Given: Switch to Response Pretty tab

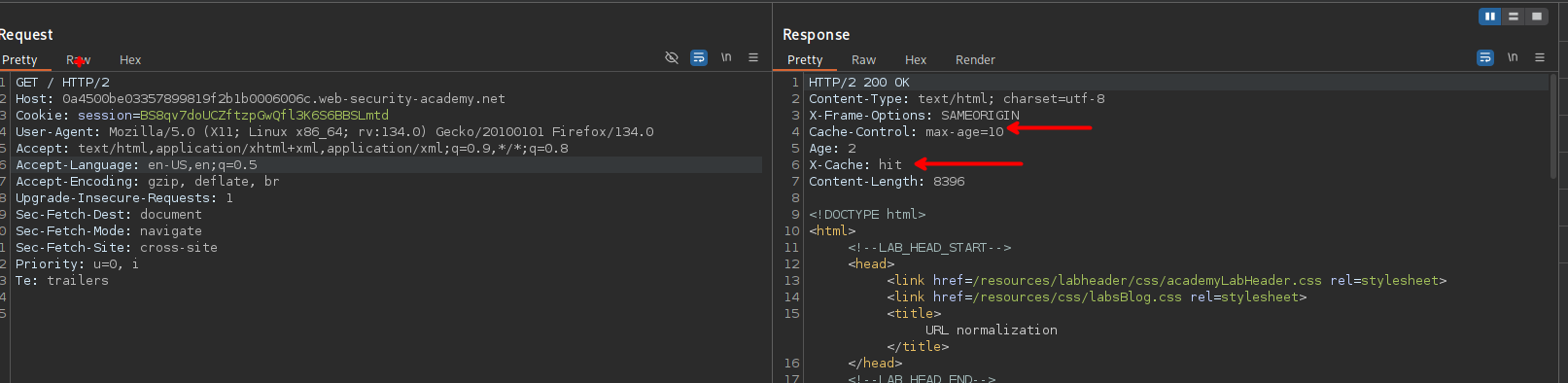Looking at the screenshot, I should point(805,60).
